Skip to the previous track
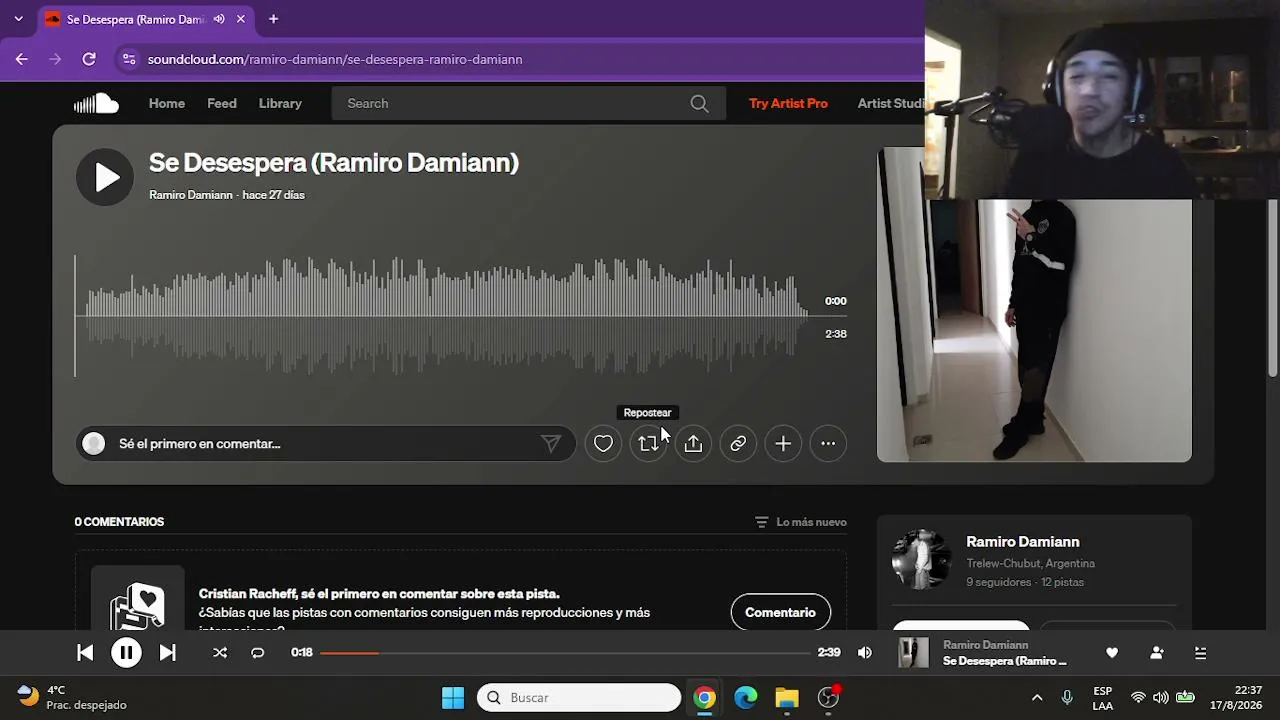The width and height of the screenshot is (1280, 720). pyautogui.click(x=85, y=653)
